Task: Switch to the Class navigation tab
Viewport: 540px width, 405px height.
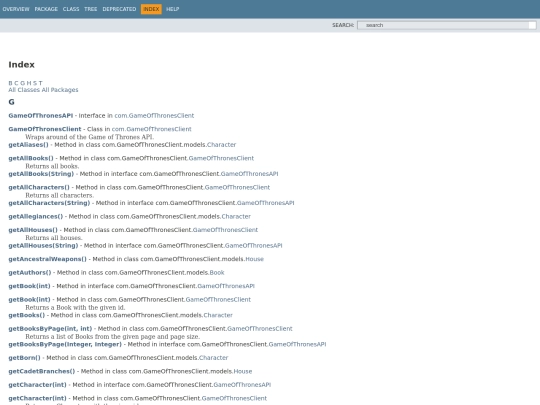Action: pyautogui.click(x=71, y=9)
